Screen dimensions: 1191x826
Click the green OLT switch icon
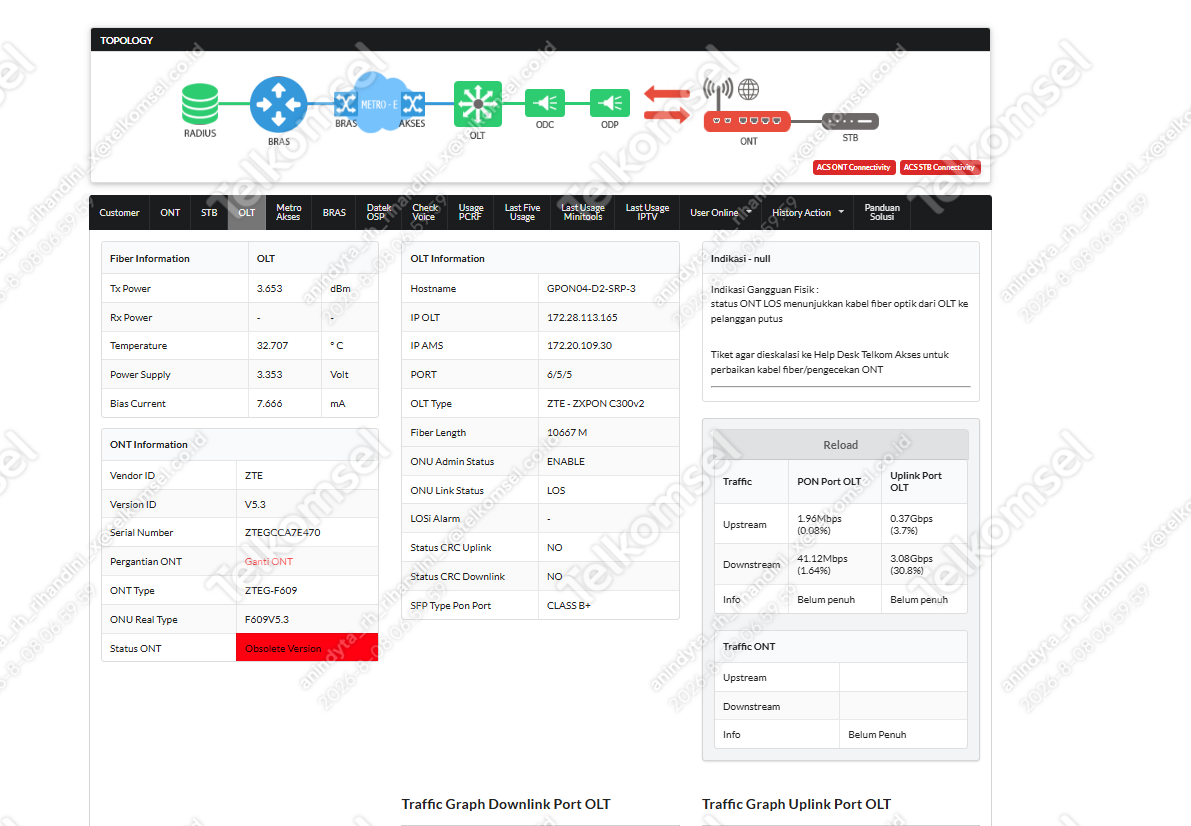[478, 104]
